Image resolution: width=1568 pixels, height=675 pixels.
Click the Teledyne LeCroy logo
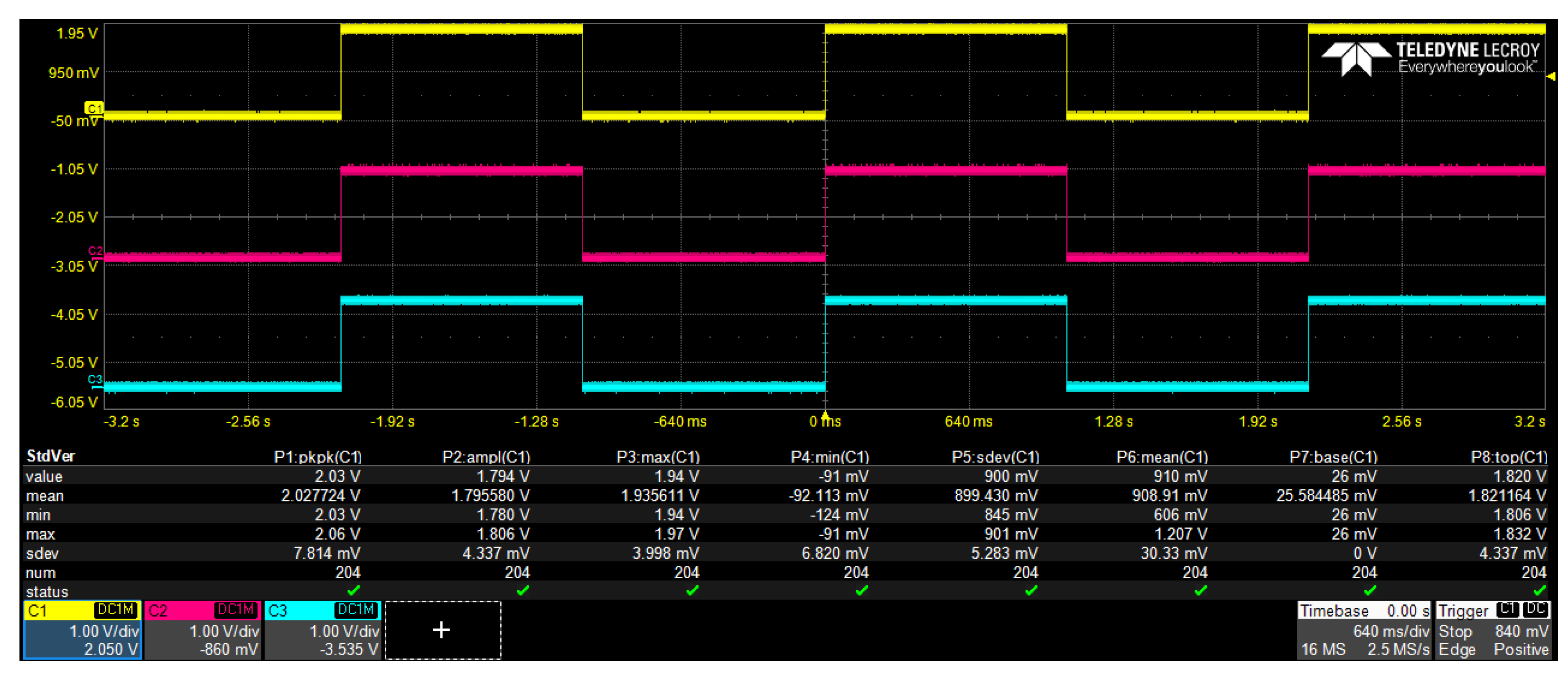point(1430,58)
